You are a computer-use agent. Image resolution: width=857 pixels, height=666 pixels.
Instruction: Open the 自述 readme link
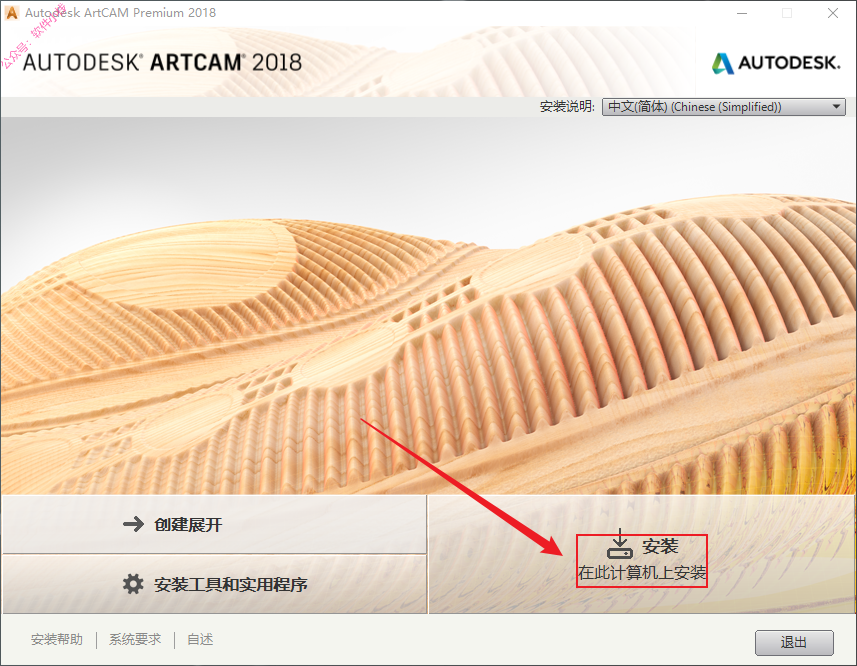coord(200,639)
